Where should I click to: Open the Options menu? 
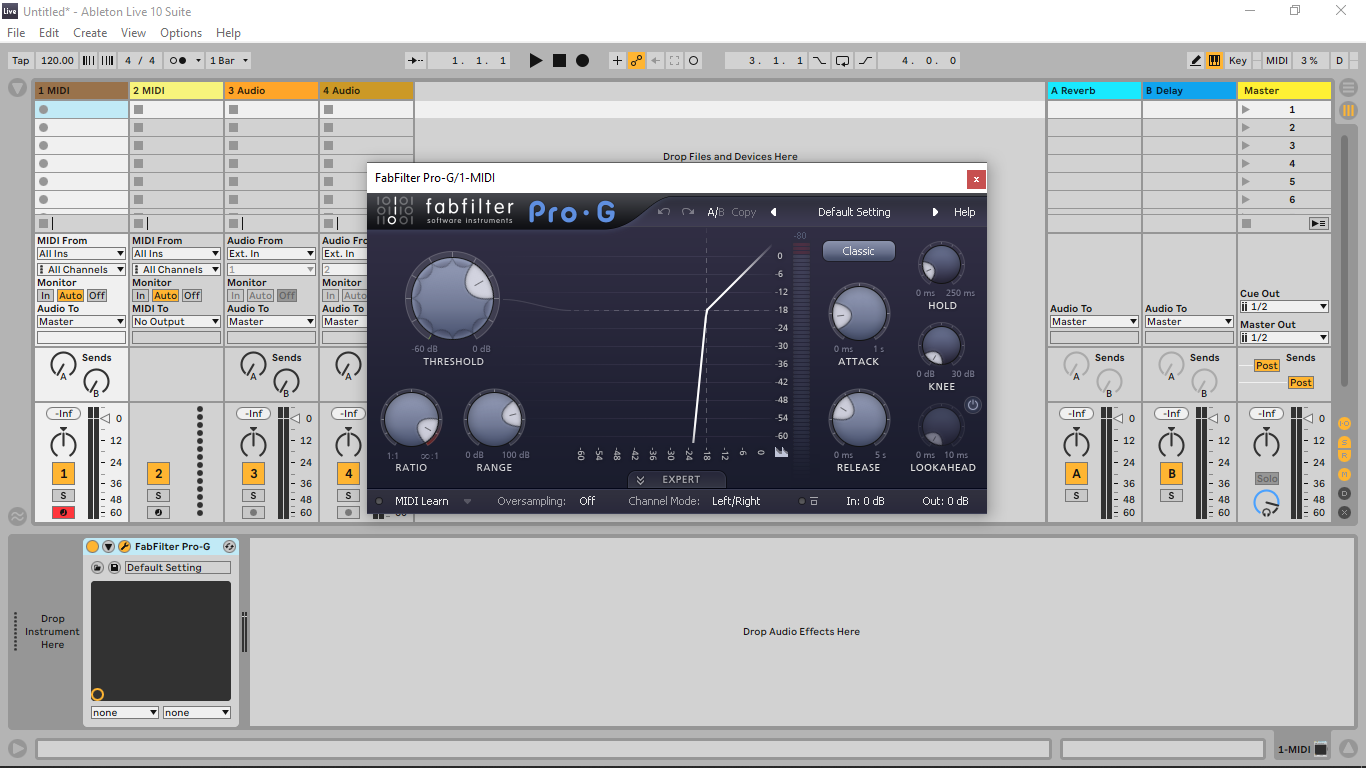[181, 33]
